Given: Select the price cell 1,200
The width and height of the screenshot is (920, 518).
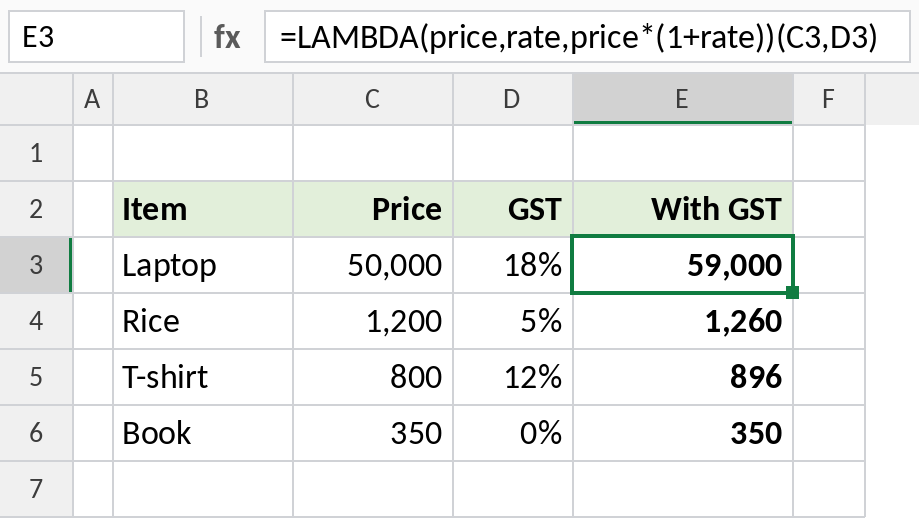Looking at the screenshot, I should [373, 321].
